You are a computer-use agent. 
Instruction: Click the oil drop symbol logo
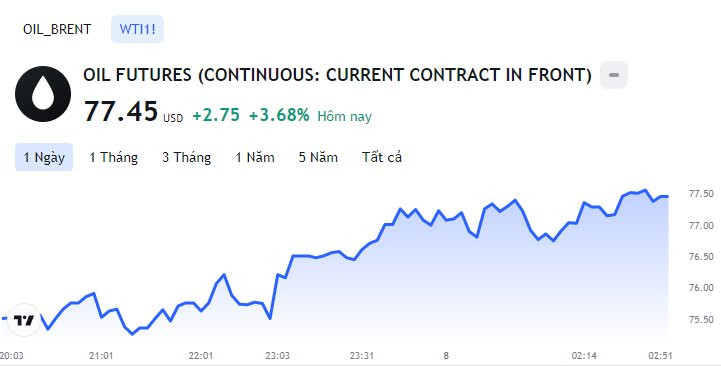click(x=43, y=94)
